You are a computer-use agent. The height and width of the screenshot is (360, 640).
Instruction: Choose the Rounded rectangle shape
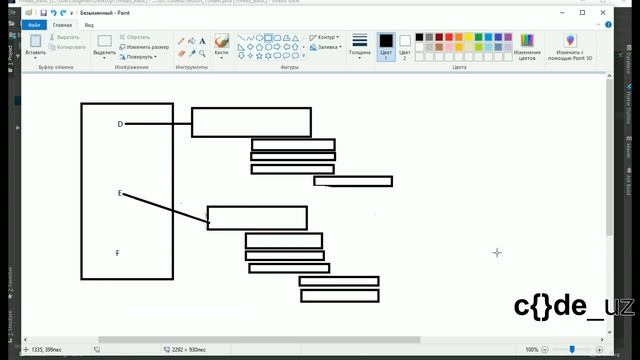[277, 38]
